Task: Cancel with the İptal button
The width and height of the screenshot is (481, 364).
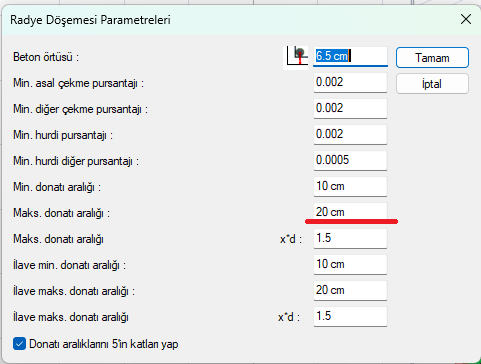Action: [432, 84]
